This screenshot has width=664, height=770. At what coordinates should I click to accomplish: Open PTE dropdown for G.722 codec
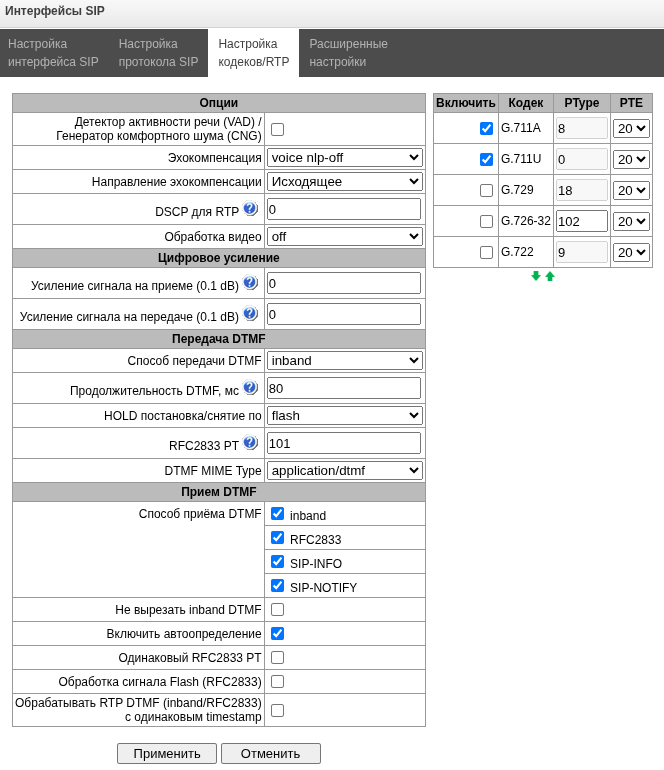click(x=631, y=252)
